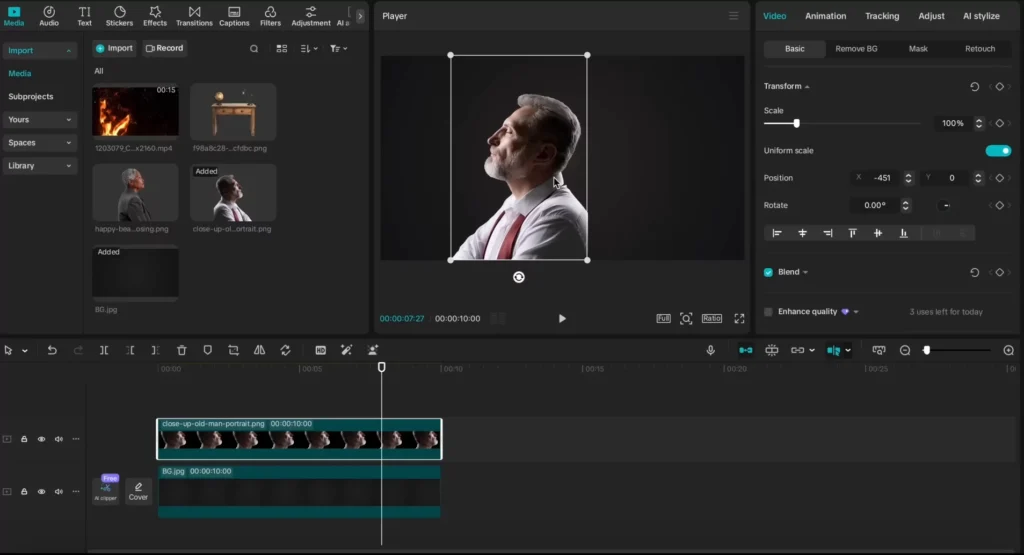Open the Player panel menu
The height and width of the screenshot is (555, 1024).
tap(733, 16)
